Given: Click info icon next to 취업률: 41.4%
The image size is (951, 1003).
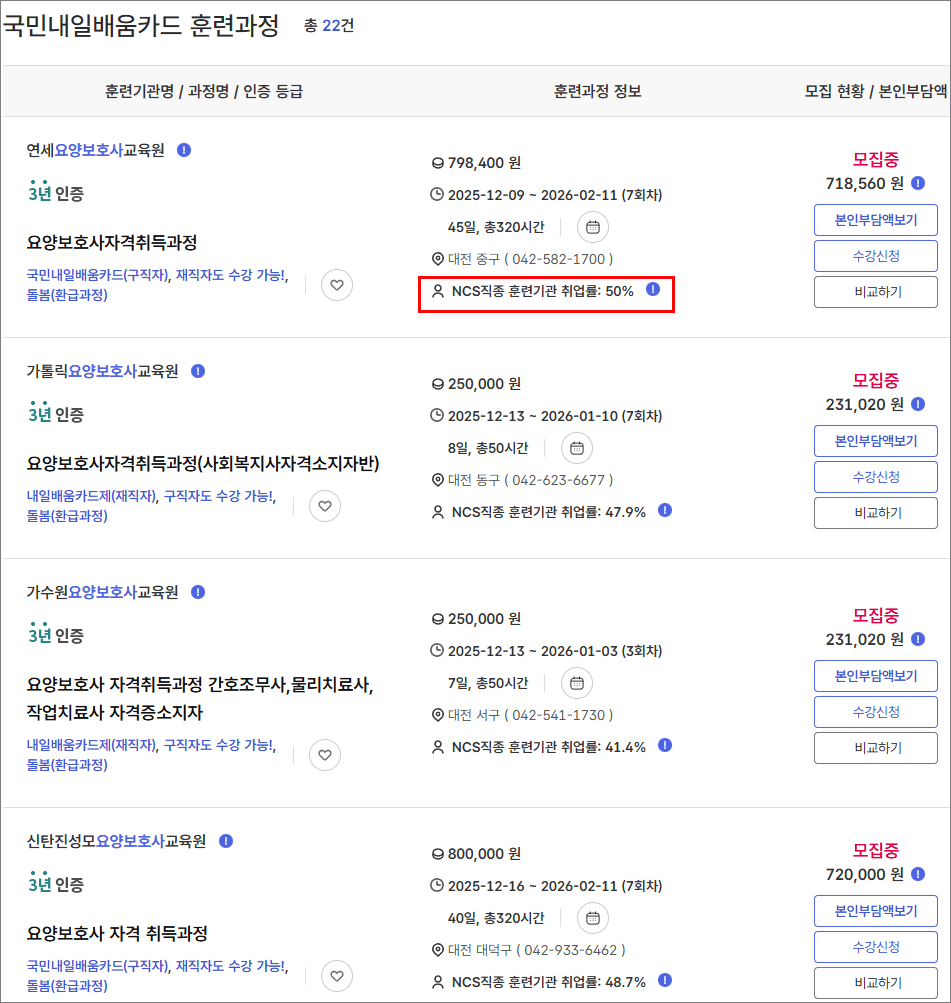Looking at the screenshot, I should 665,745.
